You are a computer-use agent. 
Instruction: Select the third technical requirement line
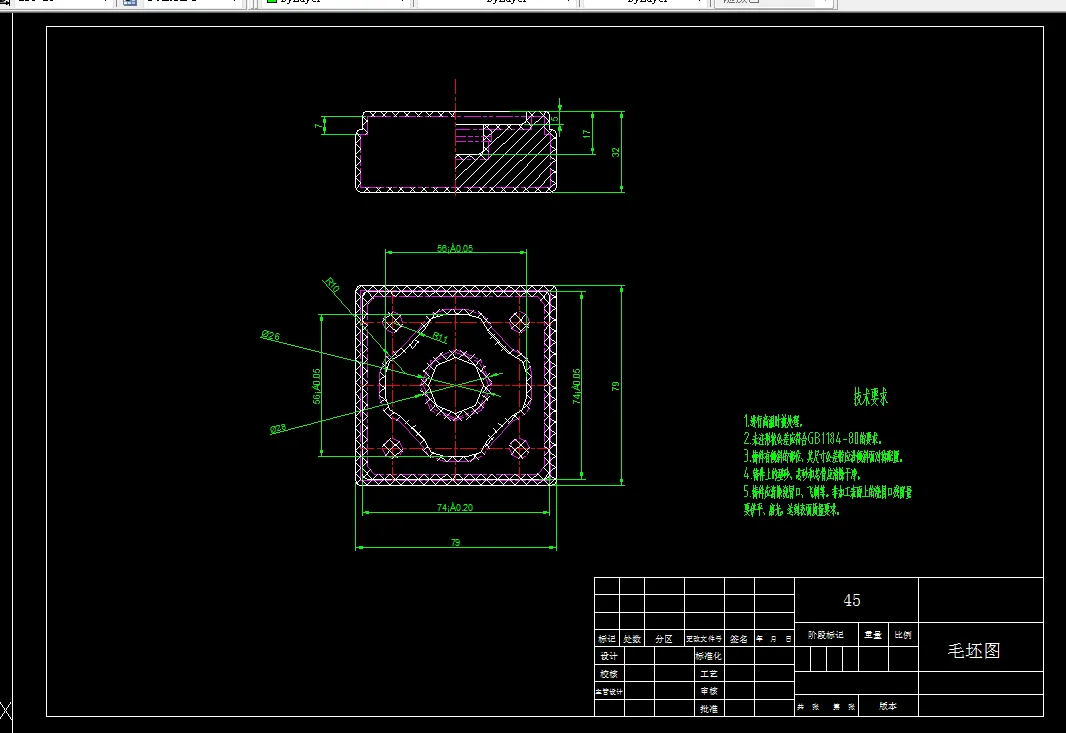click(823, 456)
